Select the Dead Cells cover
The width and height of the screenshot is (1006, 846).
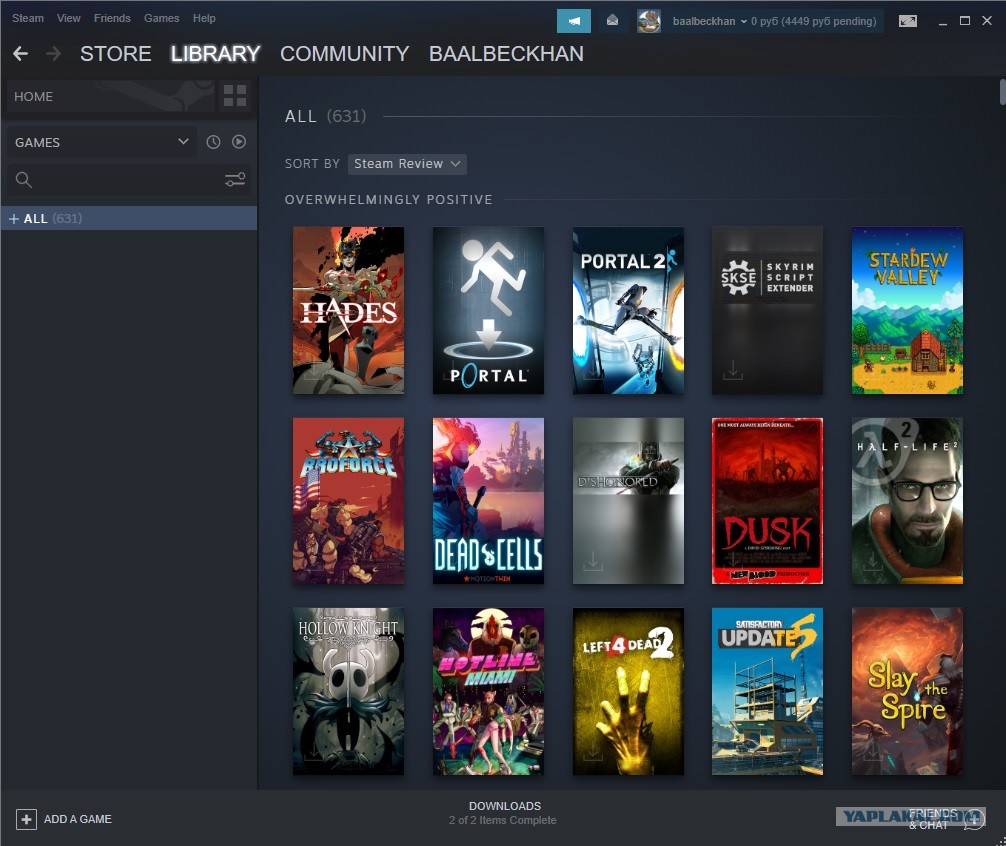tap(488, 501)
